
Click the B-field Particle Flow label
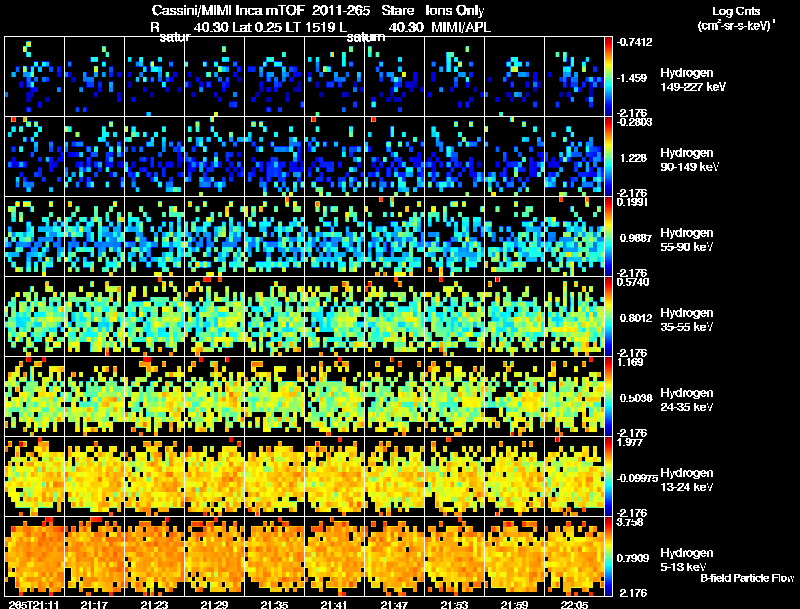click(x=747, y=578)
